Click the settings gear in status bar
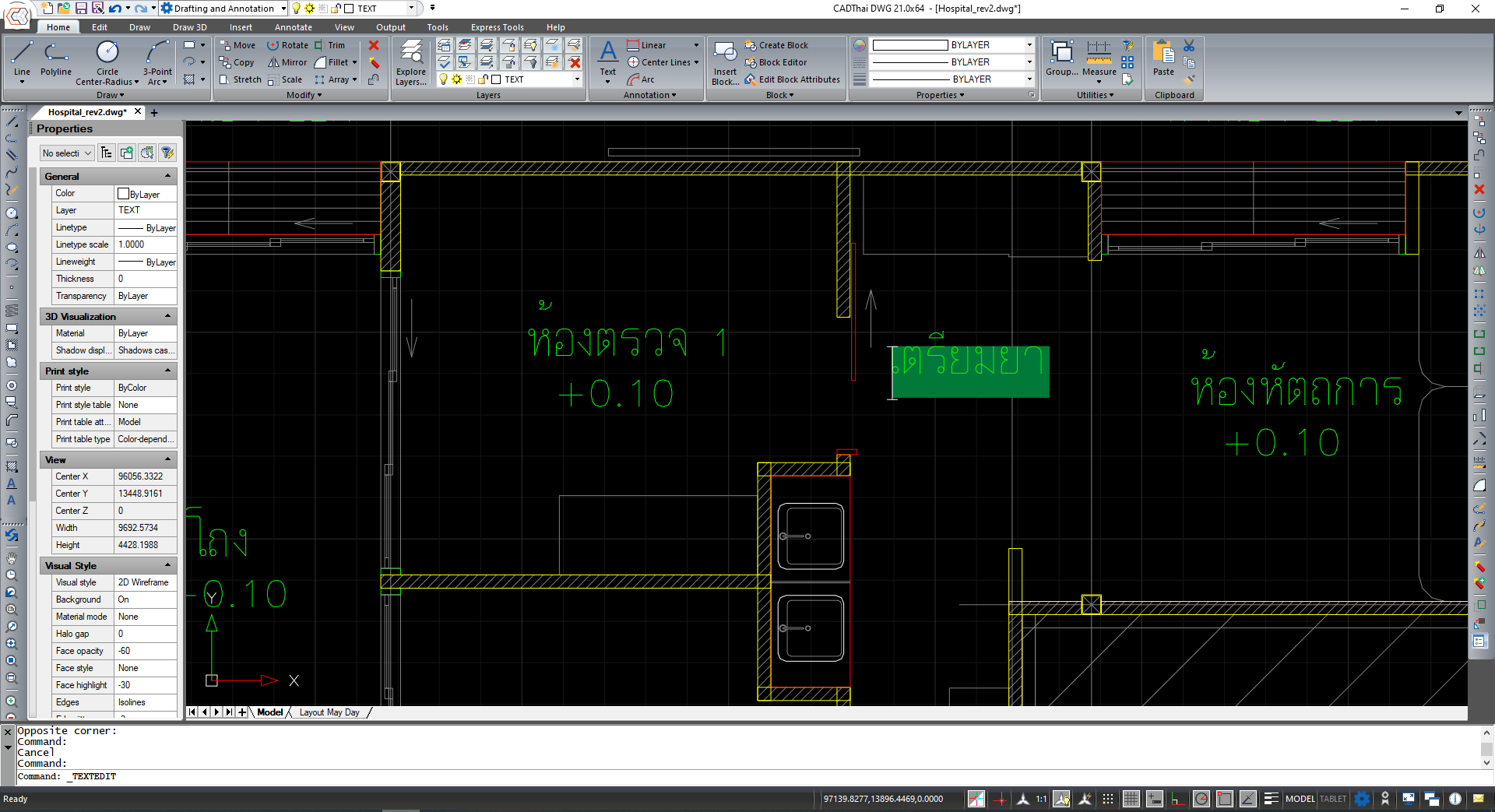Image resolution: width=1495 pixels, height=812 pixels. click(1361, 799)
